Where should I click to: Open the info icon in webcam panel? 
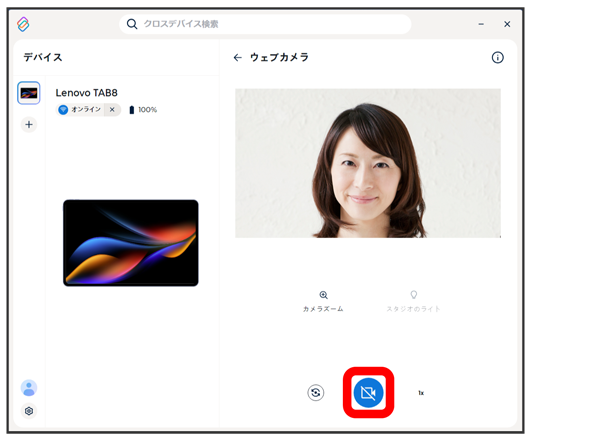(497, 58)
